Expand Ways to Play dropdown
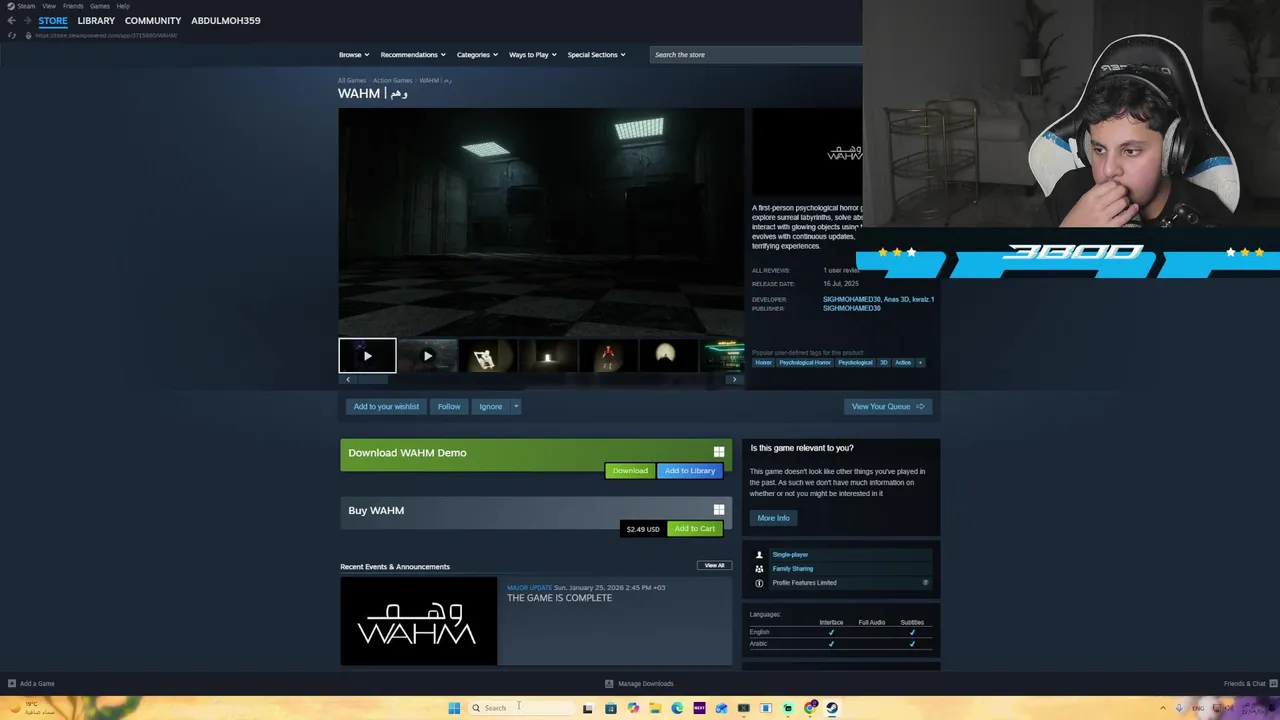The image size is (1280, 720). (x=533, y=55)
